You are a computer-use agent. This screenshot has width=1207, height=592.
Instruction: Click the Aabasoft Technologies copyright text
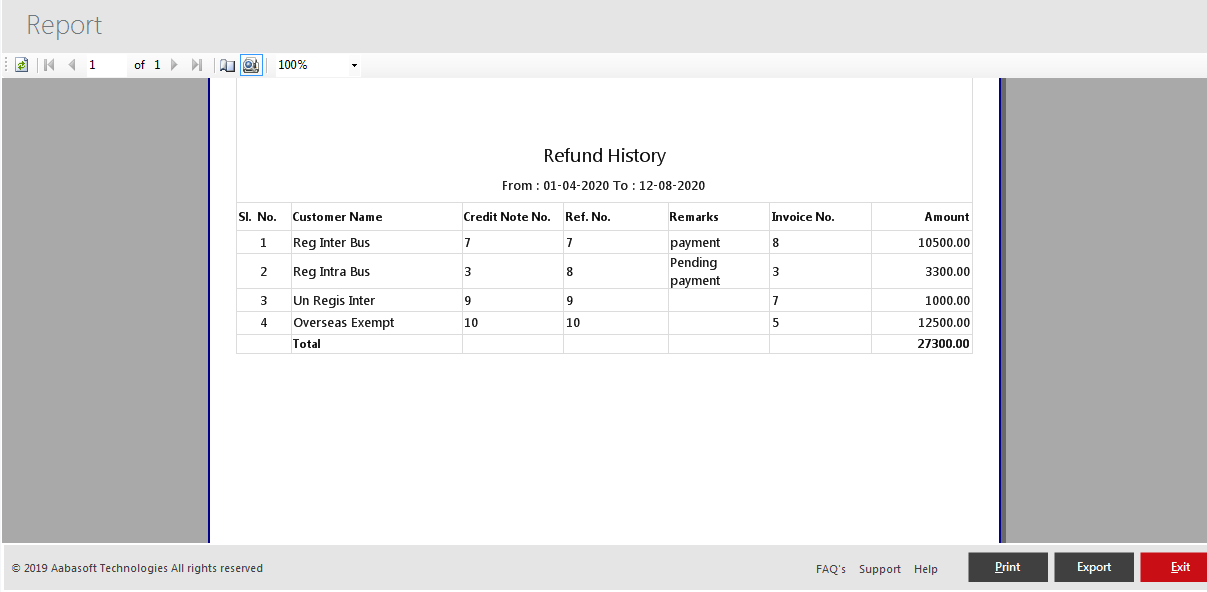[137, 568]
